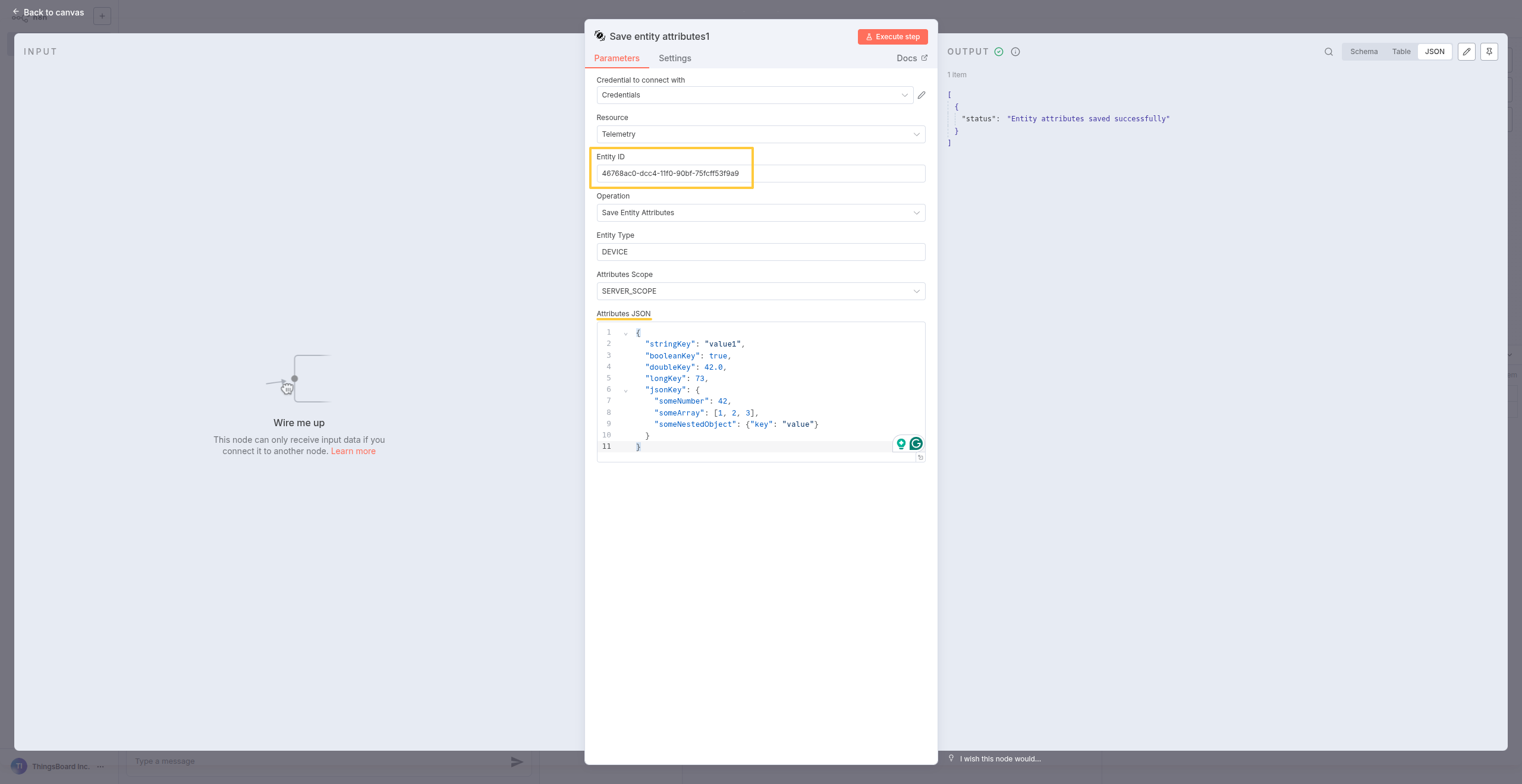Click the edit output pencil icon
The image size is (1522, 784).
click(1466, 52)
